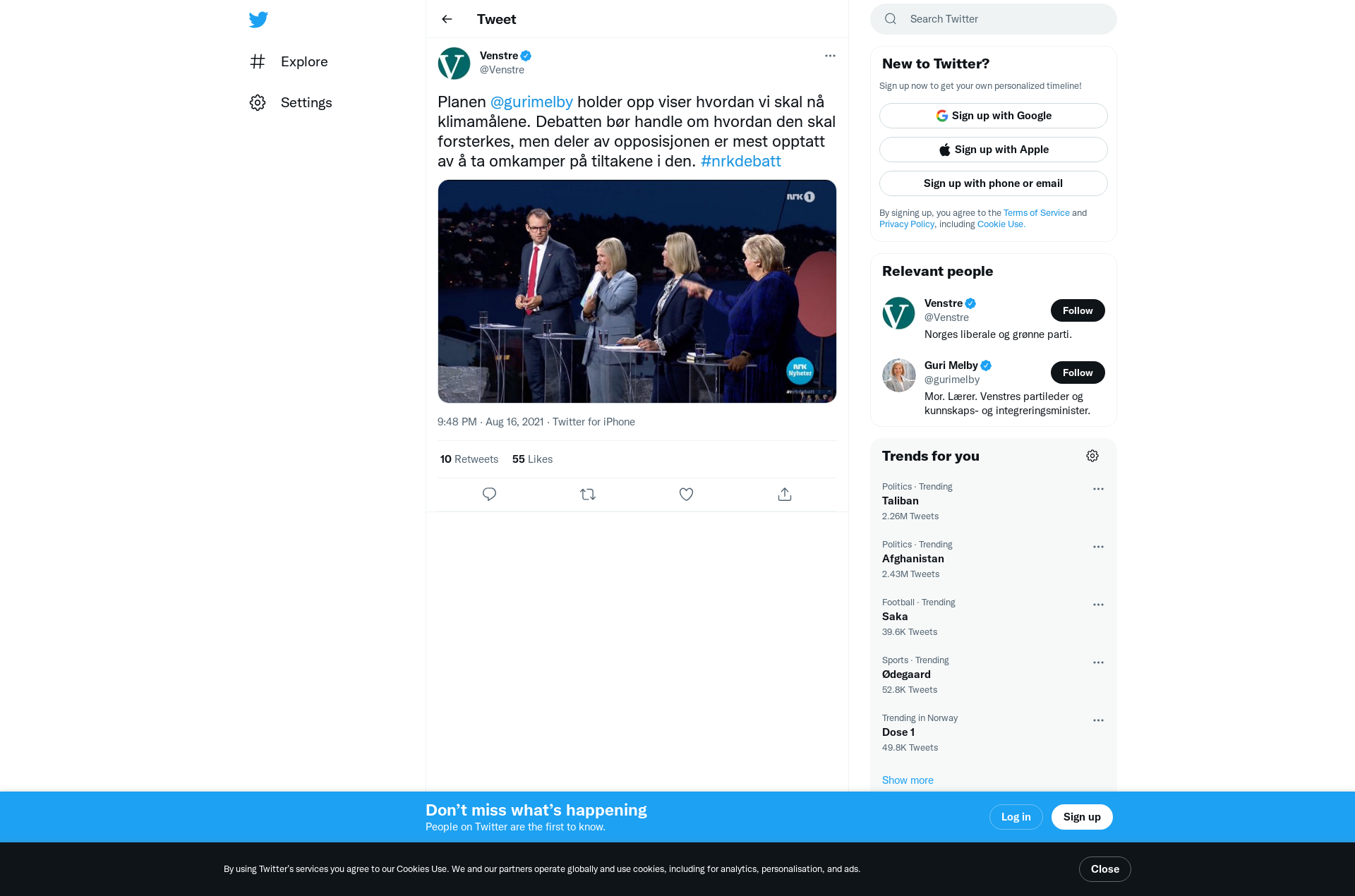Screen dimensions: 1355x896
Task: Follow Guri Melby
Action: (x=1078, y=373)
